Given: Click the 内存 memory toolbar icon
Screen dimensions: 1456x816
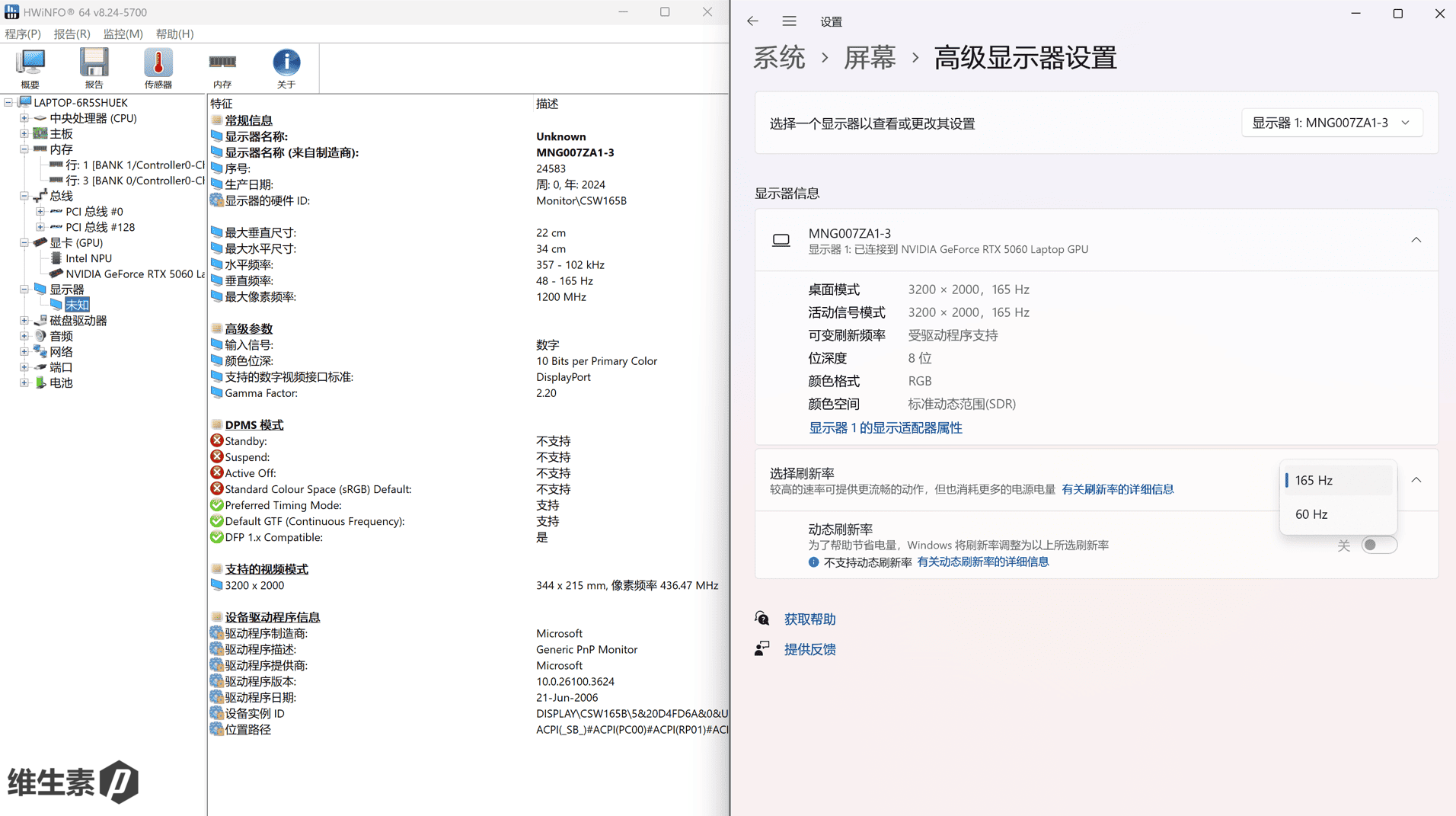Looking at the screenshot, I should pyautogui.click(x=222, y=68).
